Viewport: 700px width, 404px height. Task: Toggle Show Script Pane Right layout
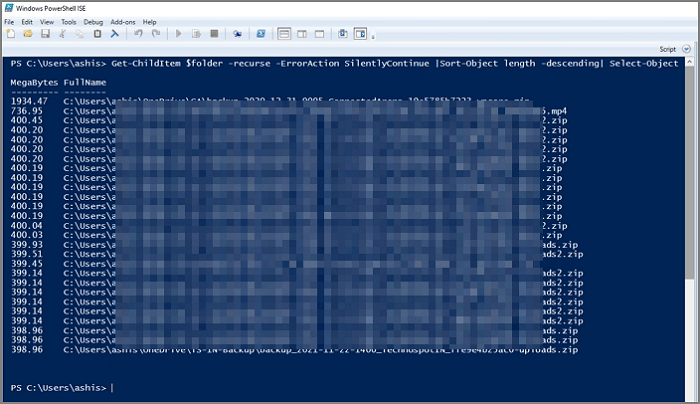click(x=302, y=33)
